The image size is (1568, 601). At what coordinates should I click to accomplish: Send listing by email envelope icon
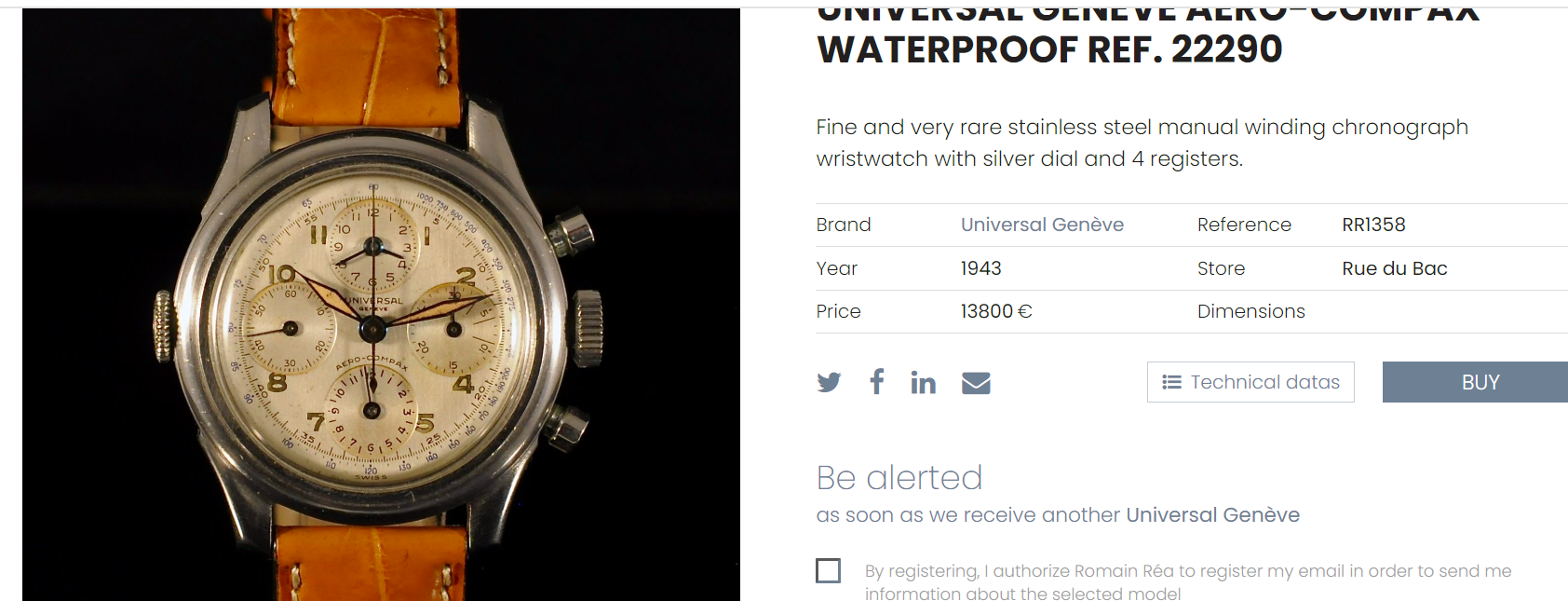pos(976,383)
